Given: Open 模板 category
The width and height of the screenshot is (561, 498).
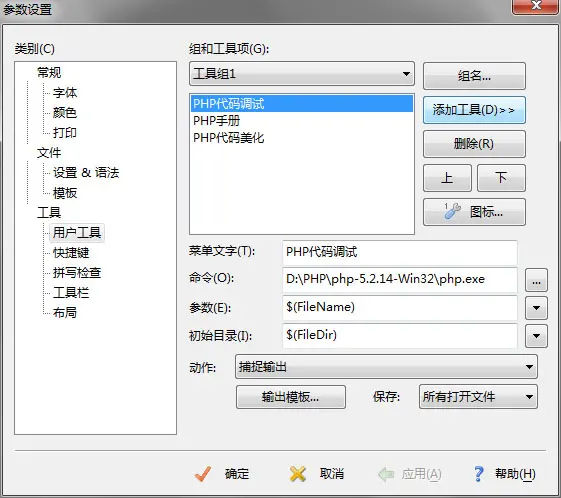Looking at the screenshot, I should tap(65, 193).
